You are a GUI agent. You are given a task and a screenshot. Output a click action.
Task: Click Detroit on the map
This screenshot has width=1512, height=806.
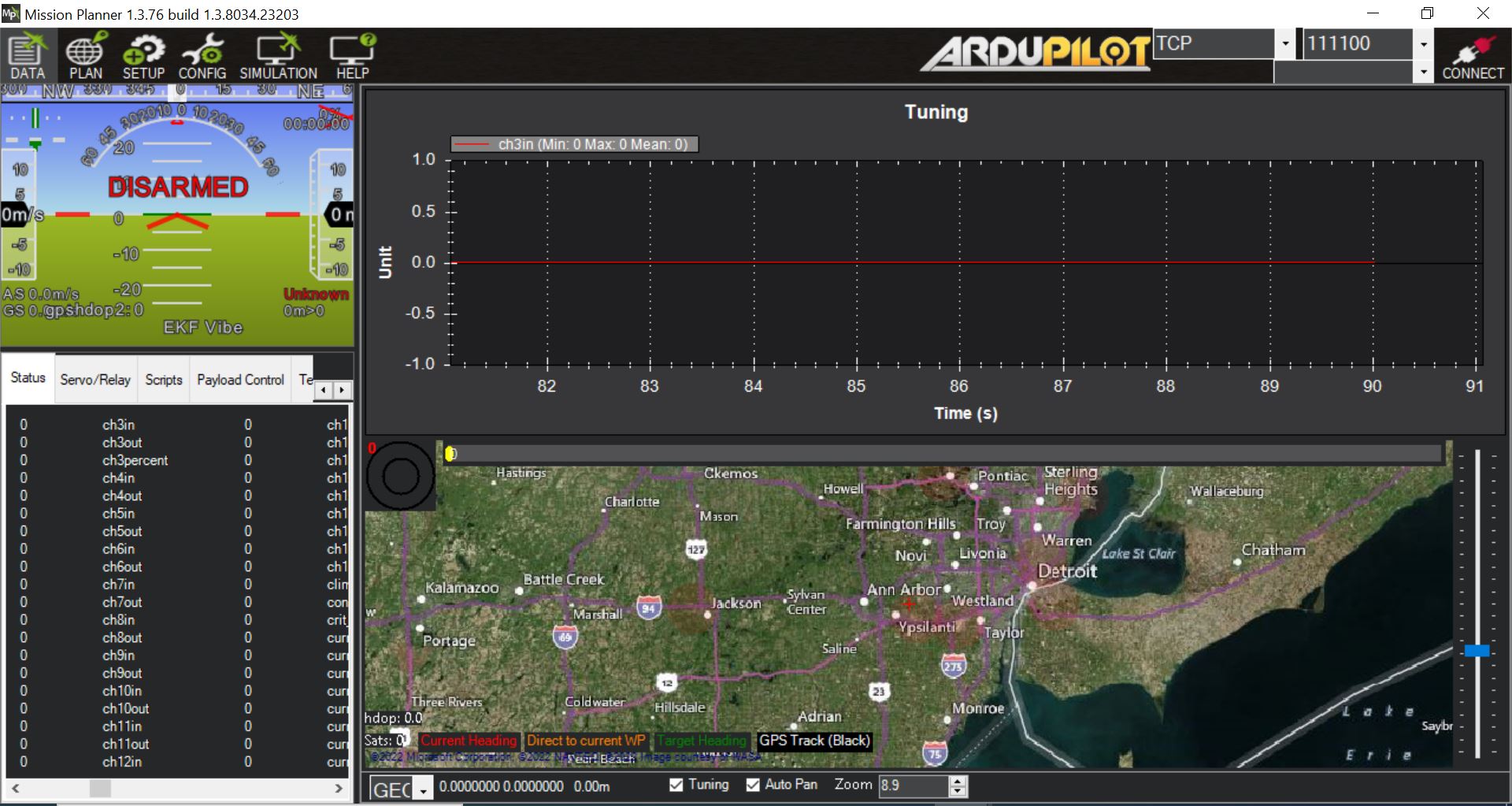click(x=1067, y=571)
